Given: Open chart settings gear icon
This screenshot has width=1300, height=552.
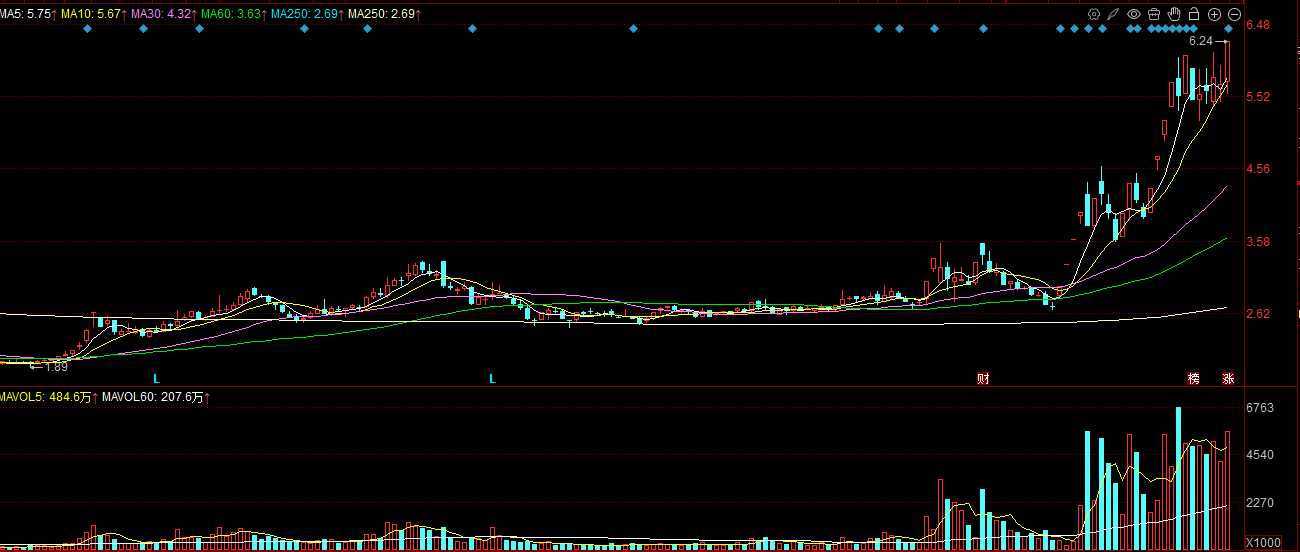Looking at the screenshot, I should tap(1094, 14).
